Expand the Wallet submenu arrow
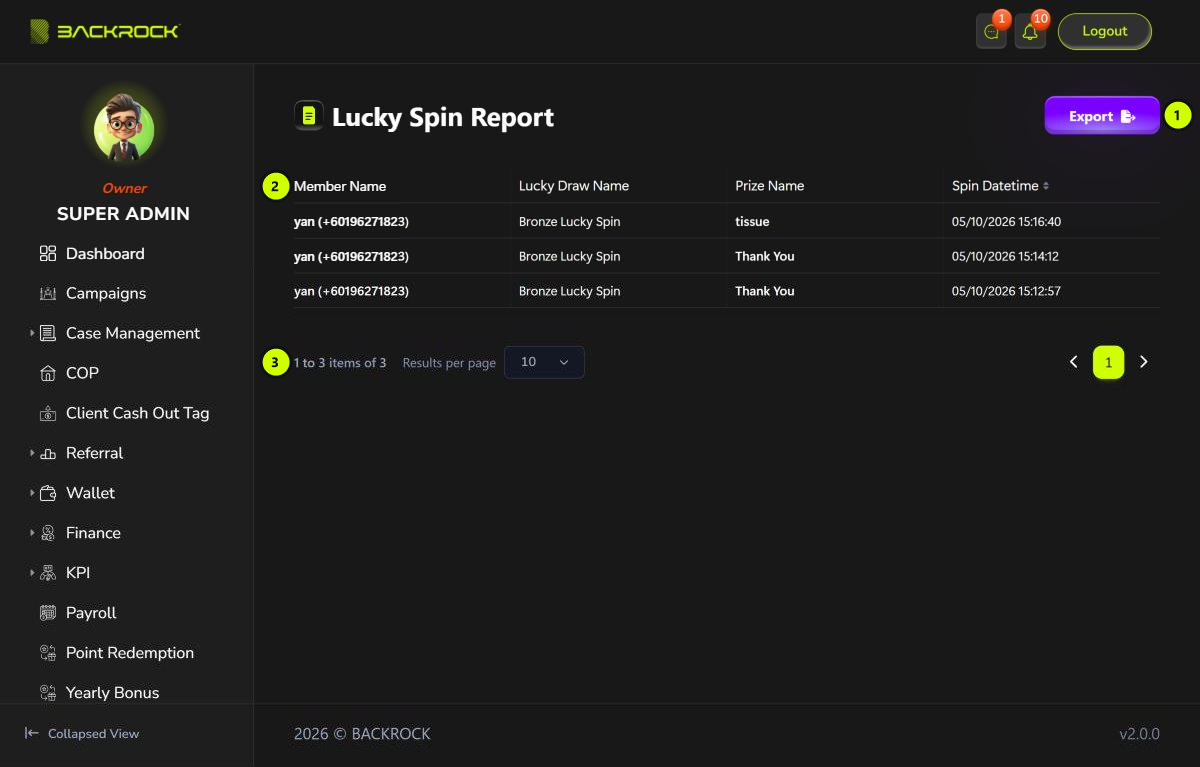 coord(32,493)
